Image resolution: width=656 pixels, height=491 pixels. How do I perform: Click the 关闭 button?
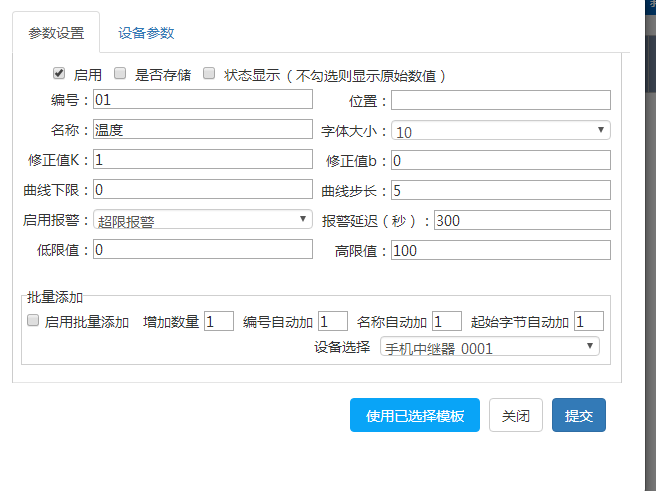click(516, 415)
